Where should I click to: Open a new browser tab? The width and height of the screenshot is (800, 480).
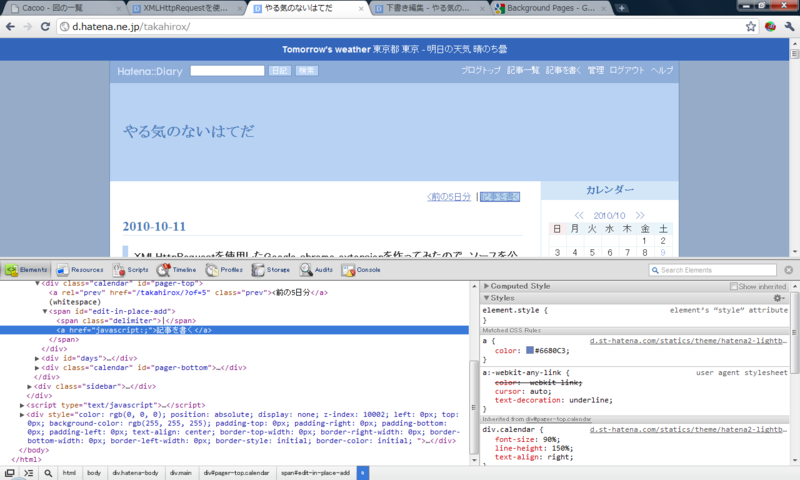621,8
